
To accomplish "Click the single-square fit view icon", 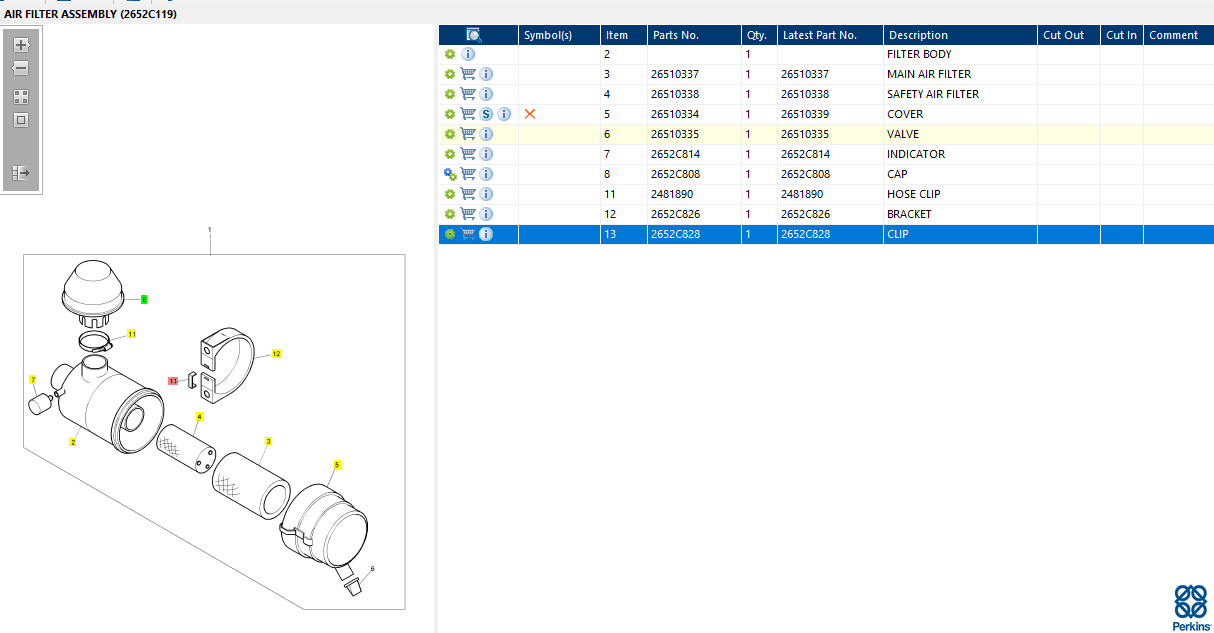I will (21, 120).
